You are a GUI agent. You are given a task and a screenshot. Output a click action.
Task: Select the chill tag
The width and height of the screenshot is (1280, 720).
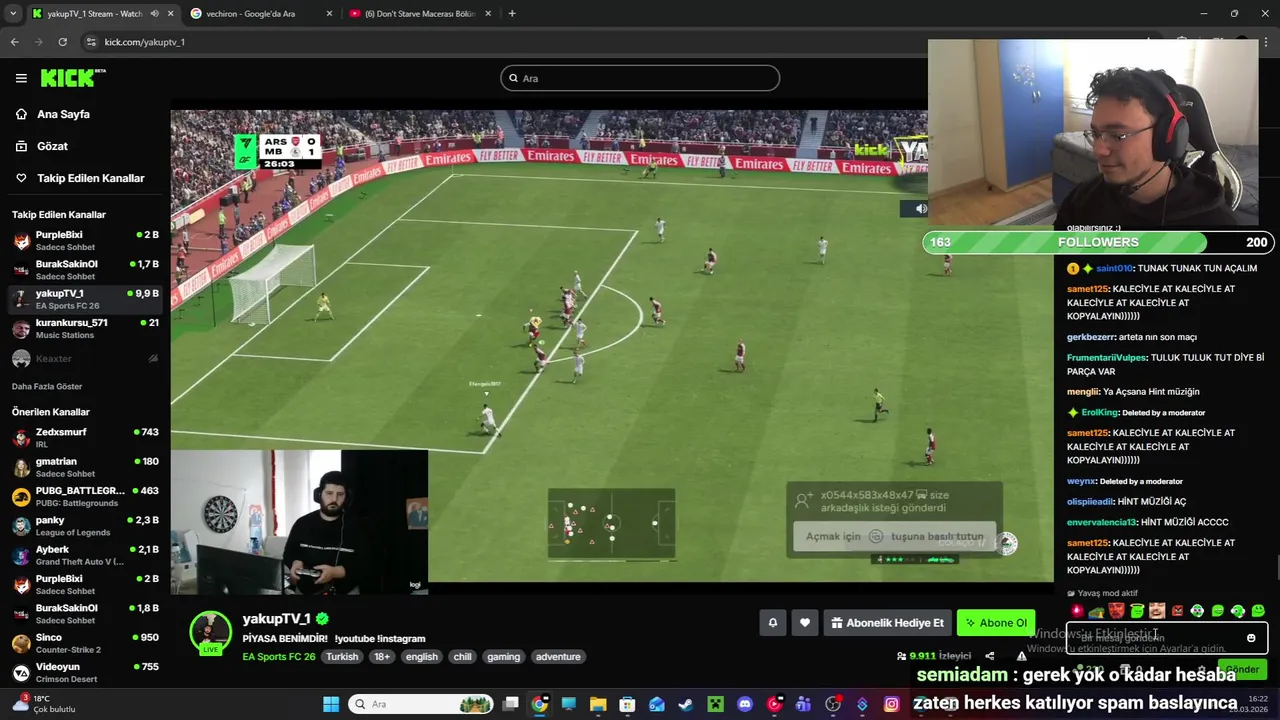[x=462, y=657]
